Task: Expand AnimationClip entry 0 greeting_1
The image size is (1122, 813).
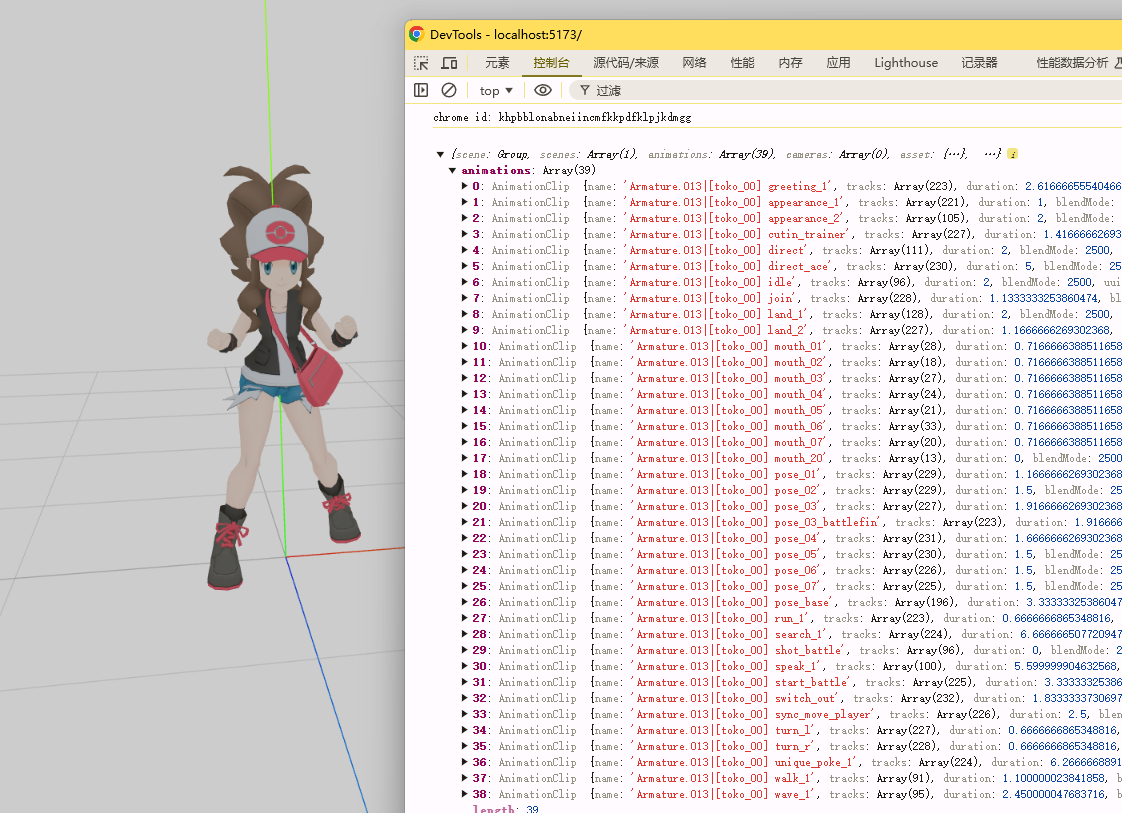Action: (464, 186)
